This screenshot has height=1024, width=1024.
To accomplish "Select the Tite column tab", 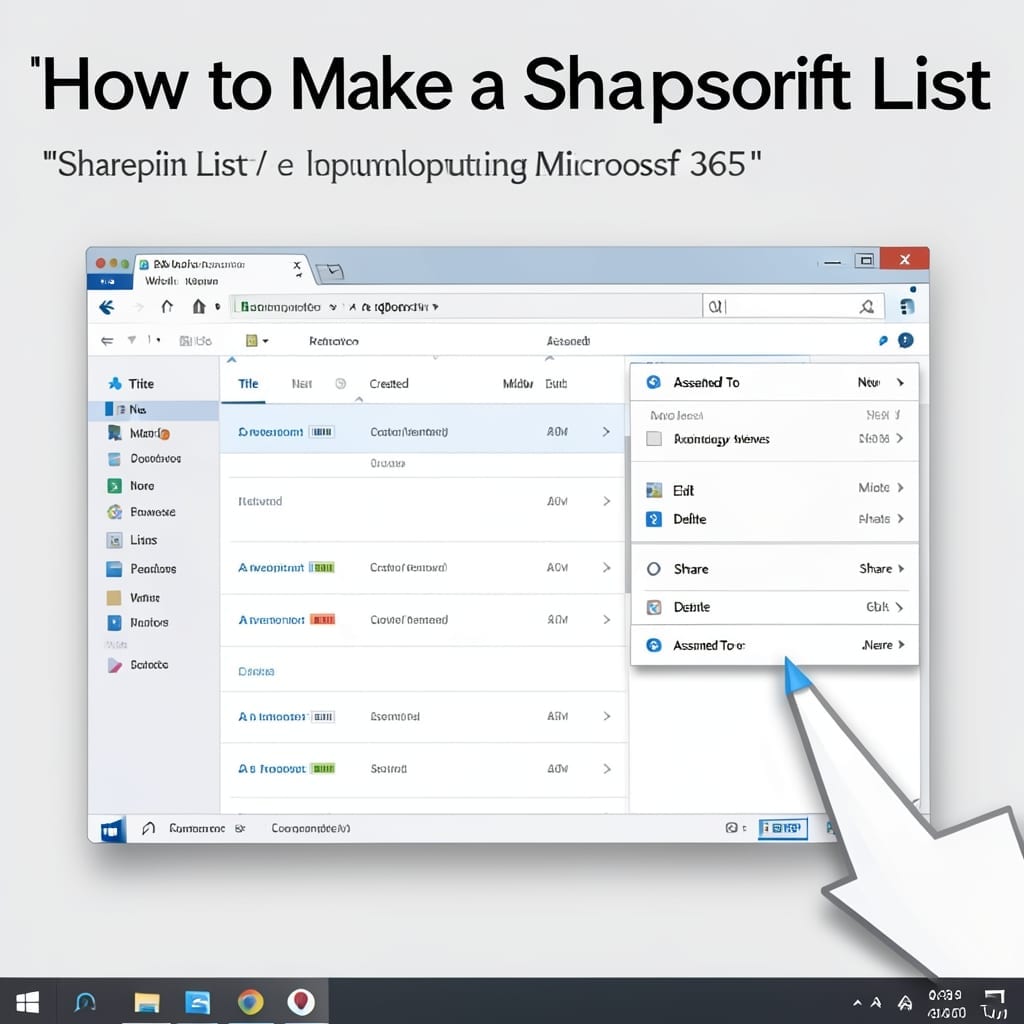I will pos(248,384).
